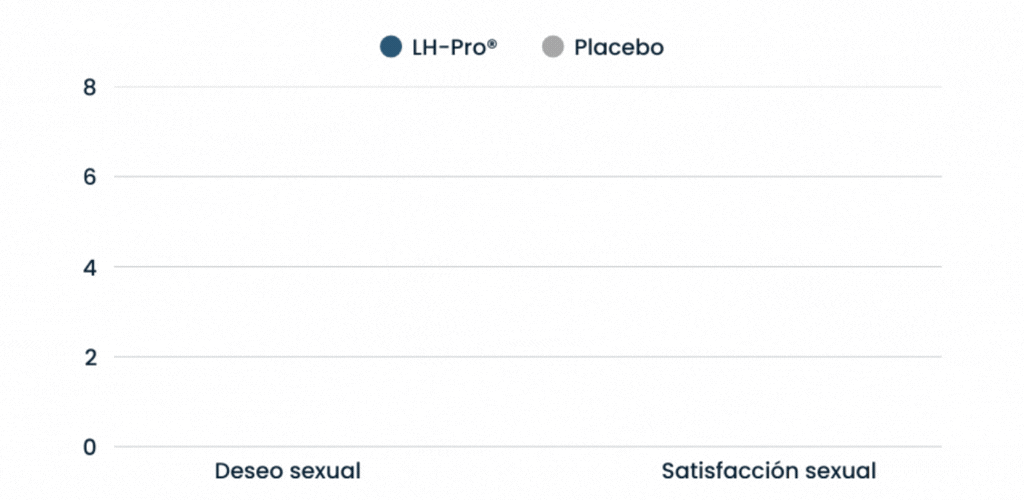Click the horizontal gridline at value 8
1024x500 pixels.
click(x=528, y=87)
